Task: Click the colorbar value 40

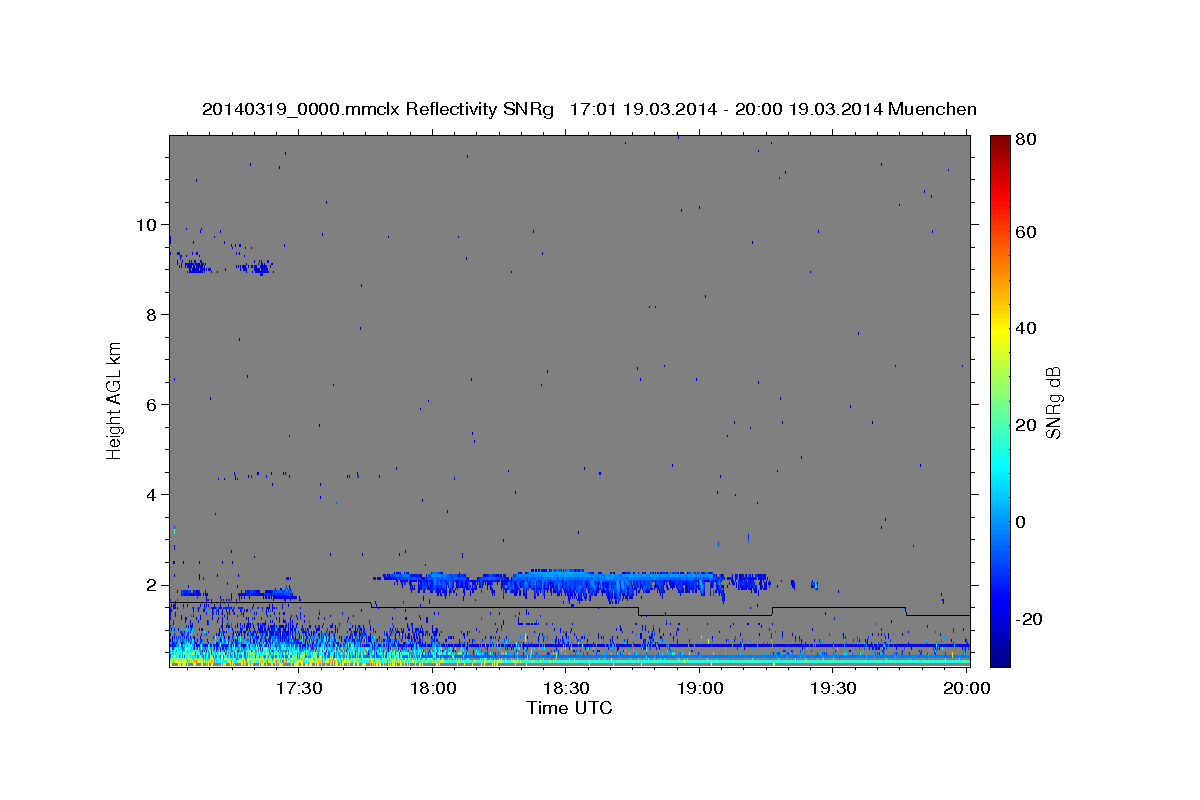Action: point(1026,328)
